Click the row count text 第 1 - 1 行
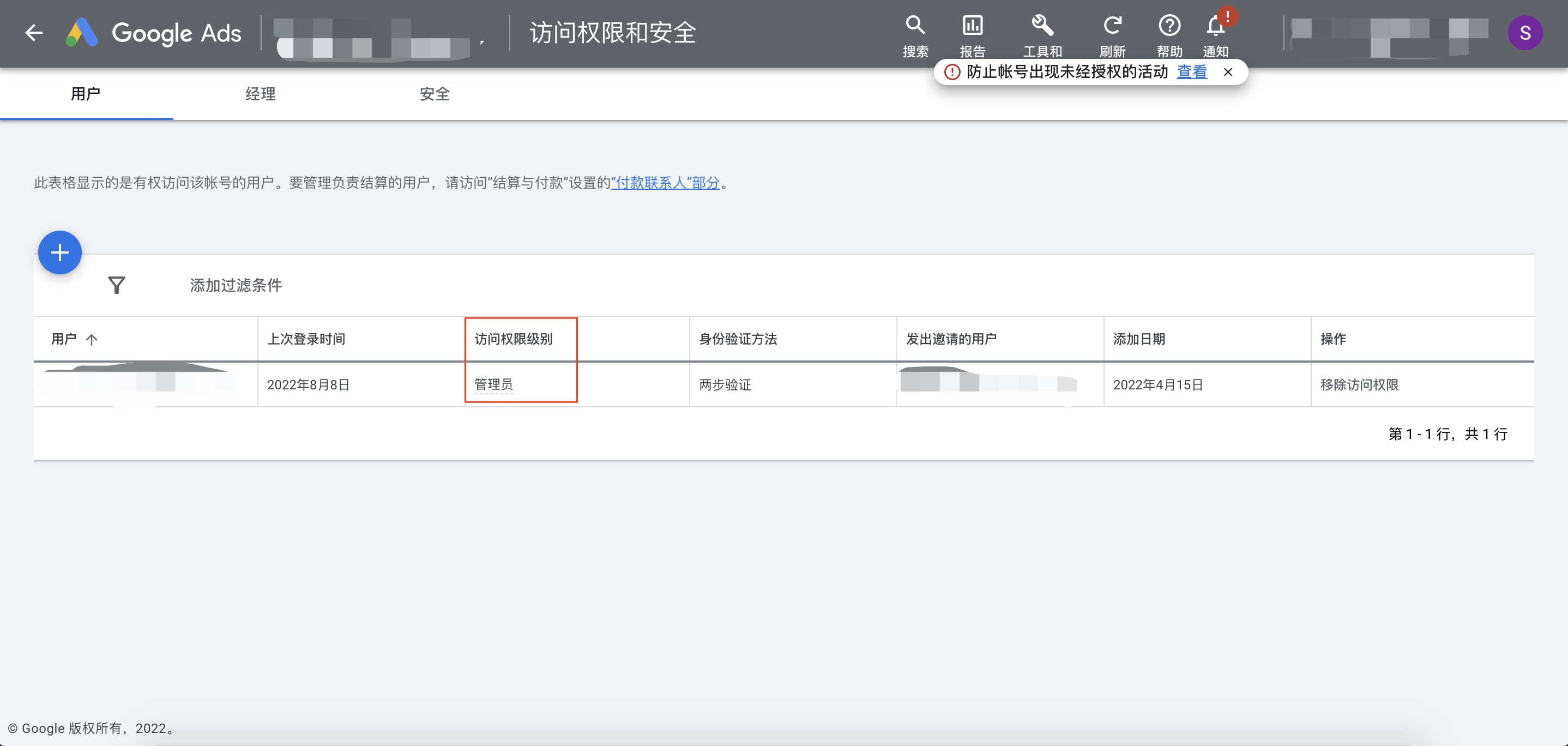The image size is (1568, 746). tap(1448, 434)
